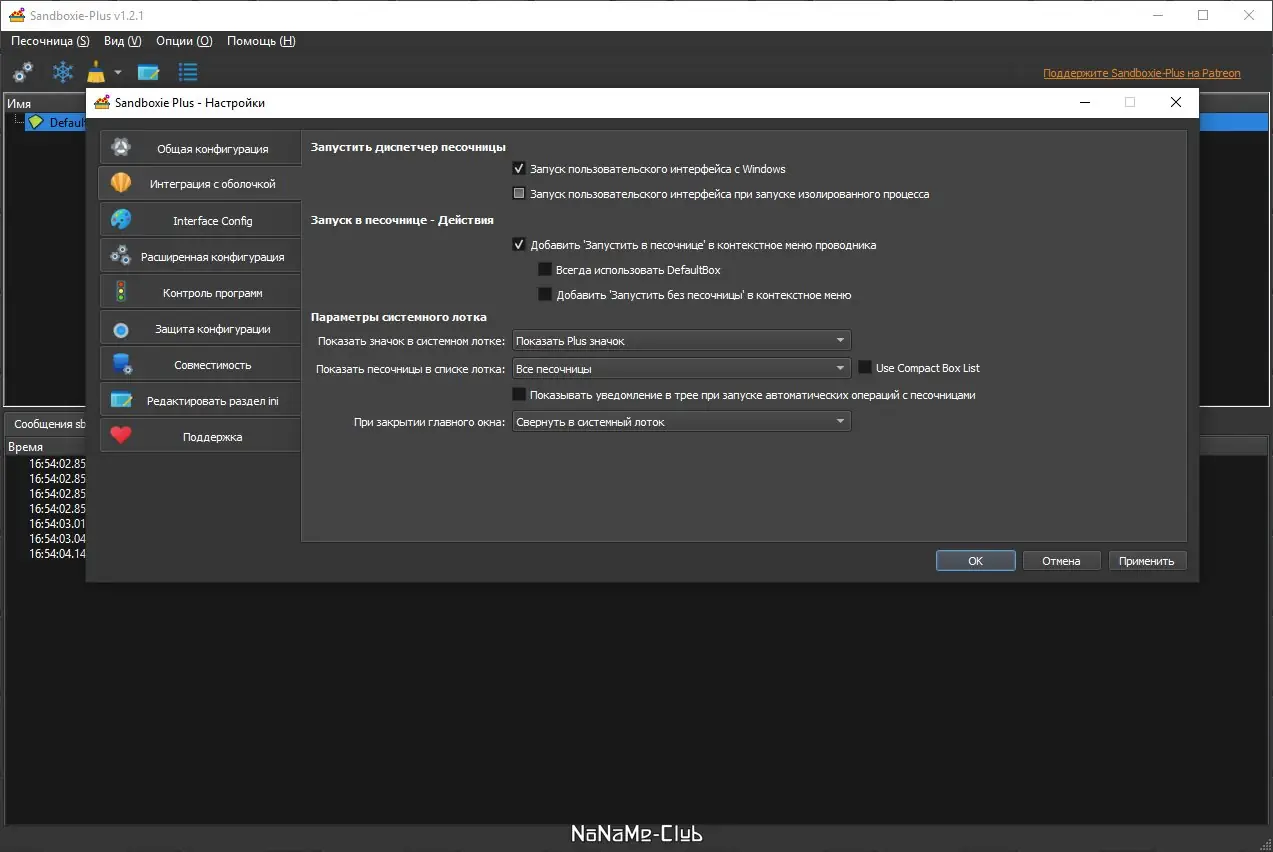Click the heart icon of Поддержка

click(x=121, y=436)
